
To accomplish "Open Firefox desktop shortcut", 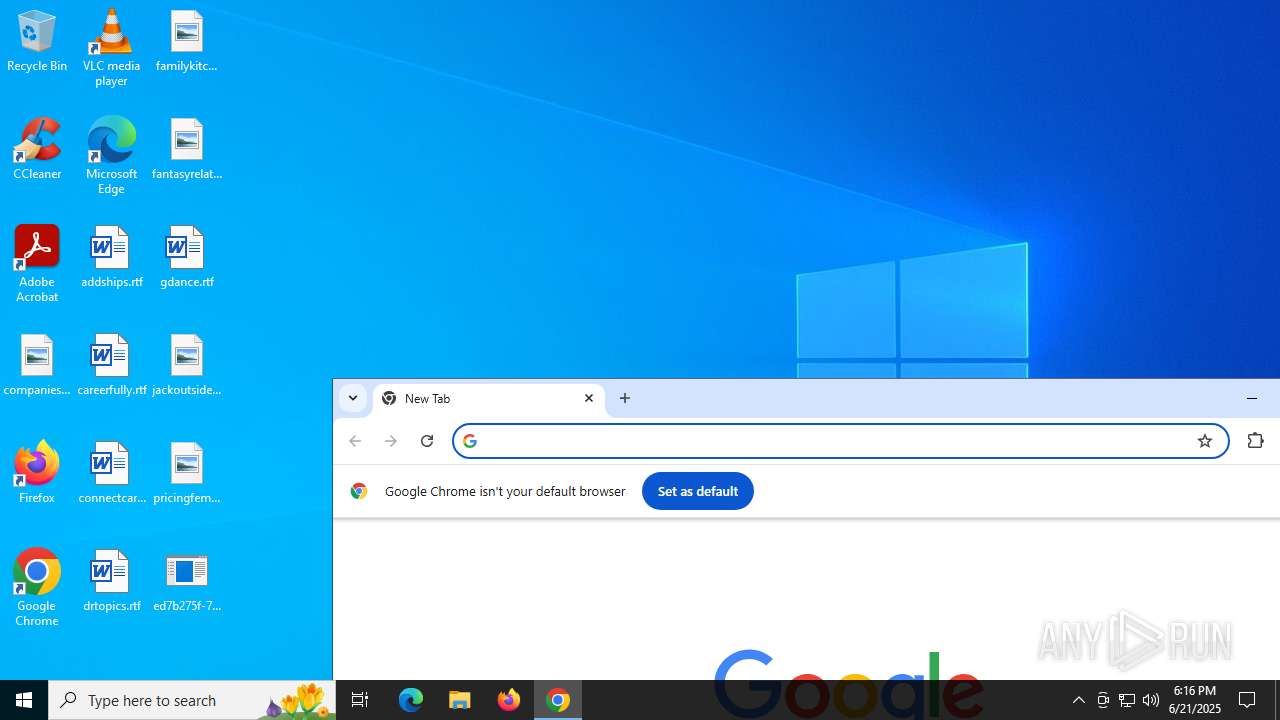I will [x=37, y=474].
